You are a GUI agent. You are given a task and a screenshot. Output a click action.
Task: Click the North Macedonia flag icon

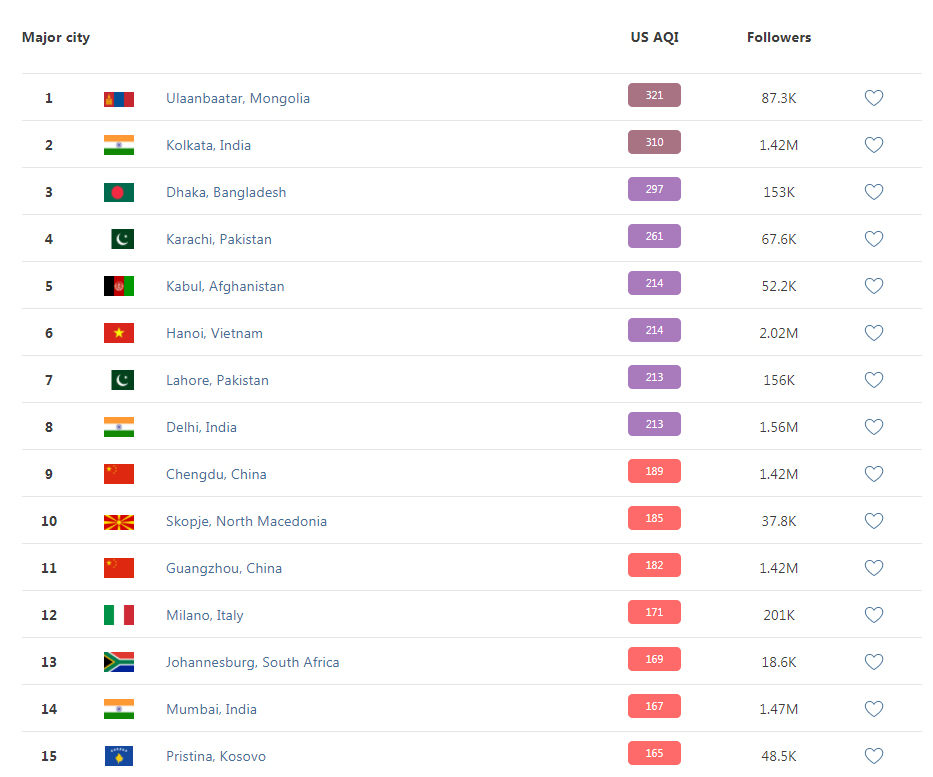[118, 522]
